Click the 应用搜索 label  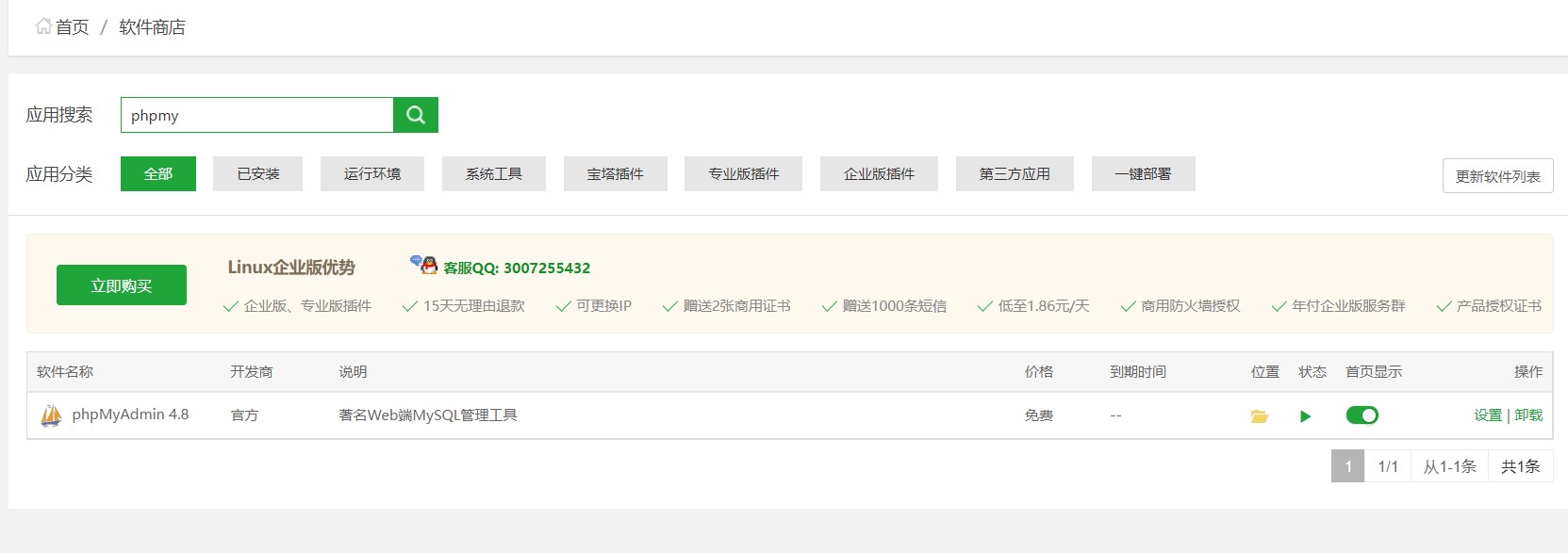click(59, 115)
